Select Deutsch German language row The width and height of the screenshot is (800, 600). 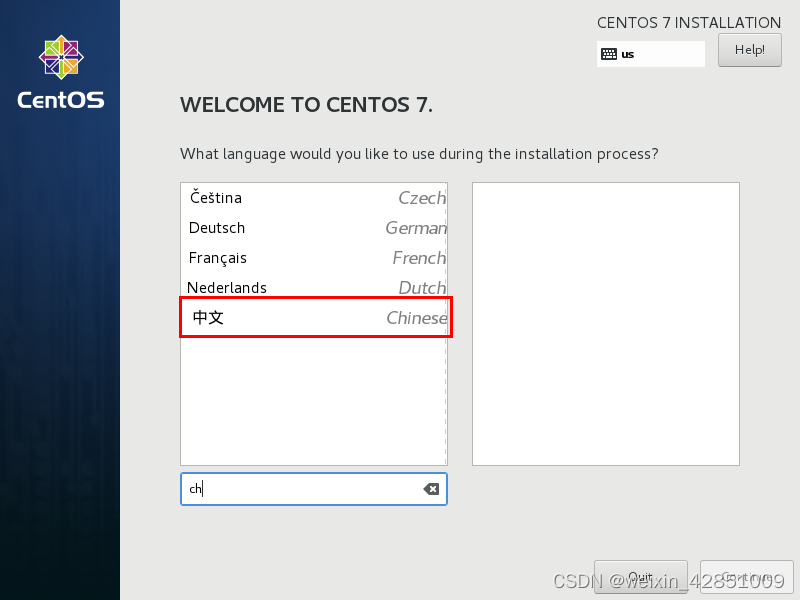pyautogui.click(x=314, y=228)
